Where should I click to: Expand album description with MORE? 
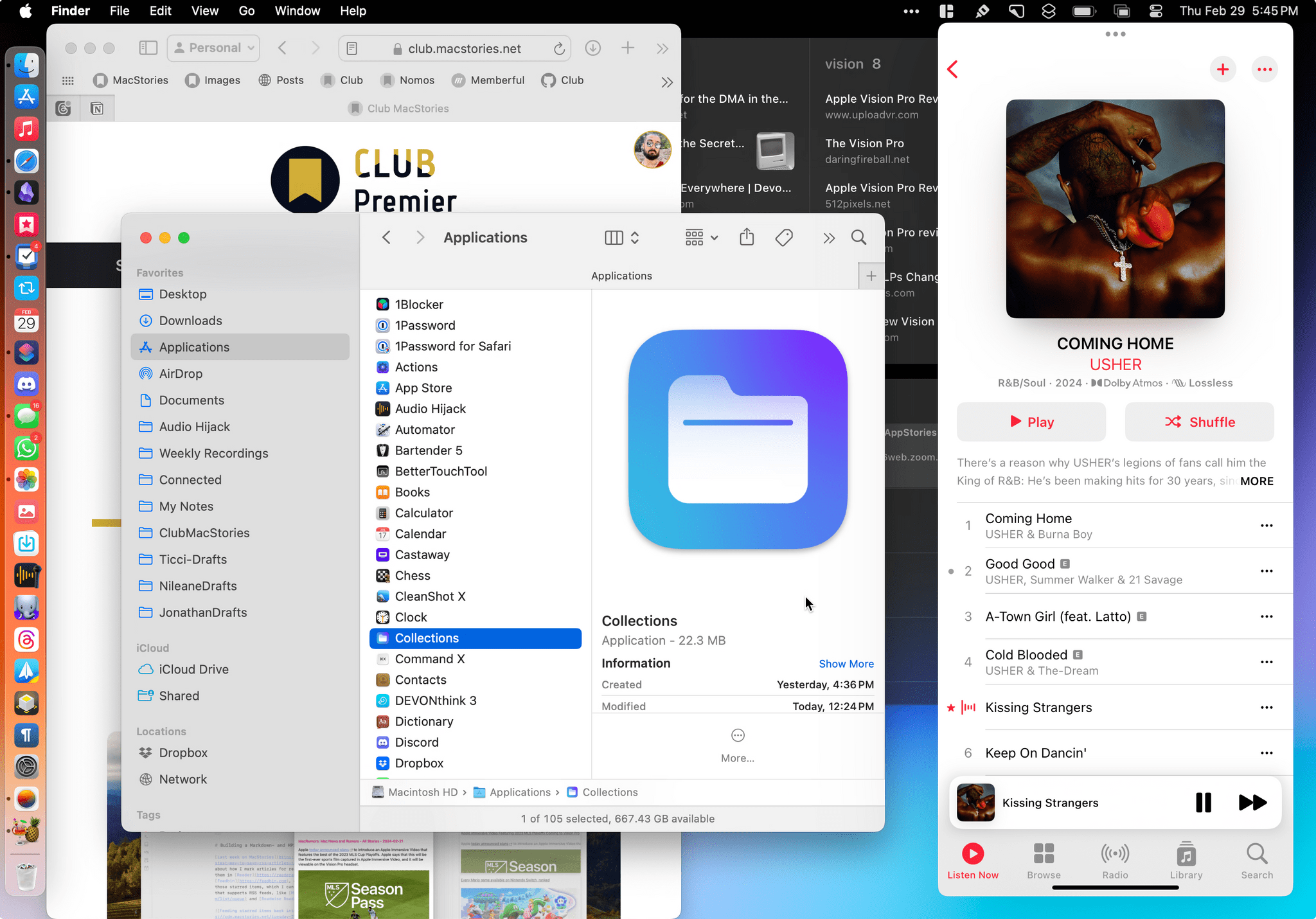pos(1257,481)
